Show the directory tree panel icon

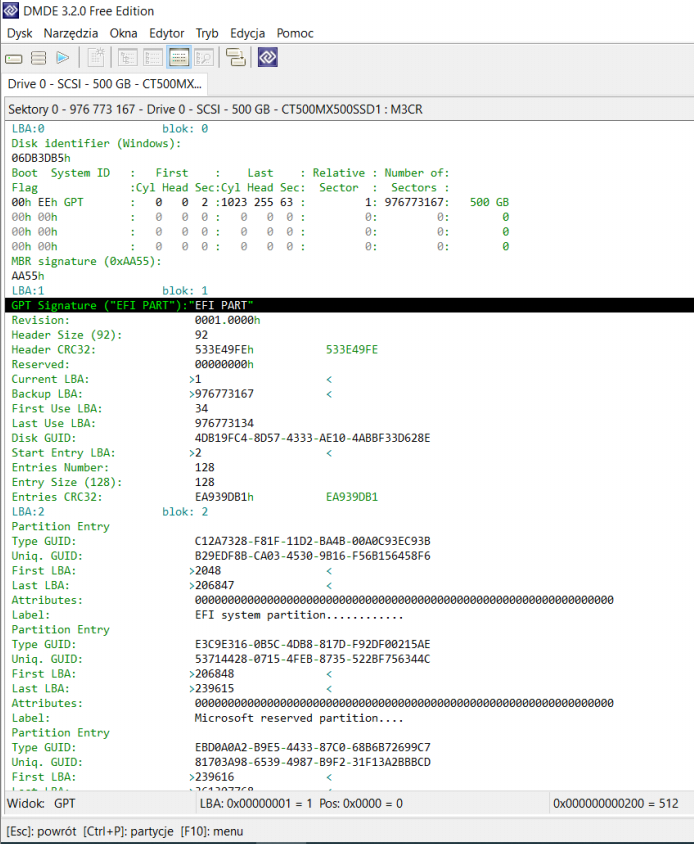pos(128,58)
